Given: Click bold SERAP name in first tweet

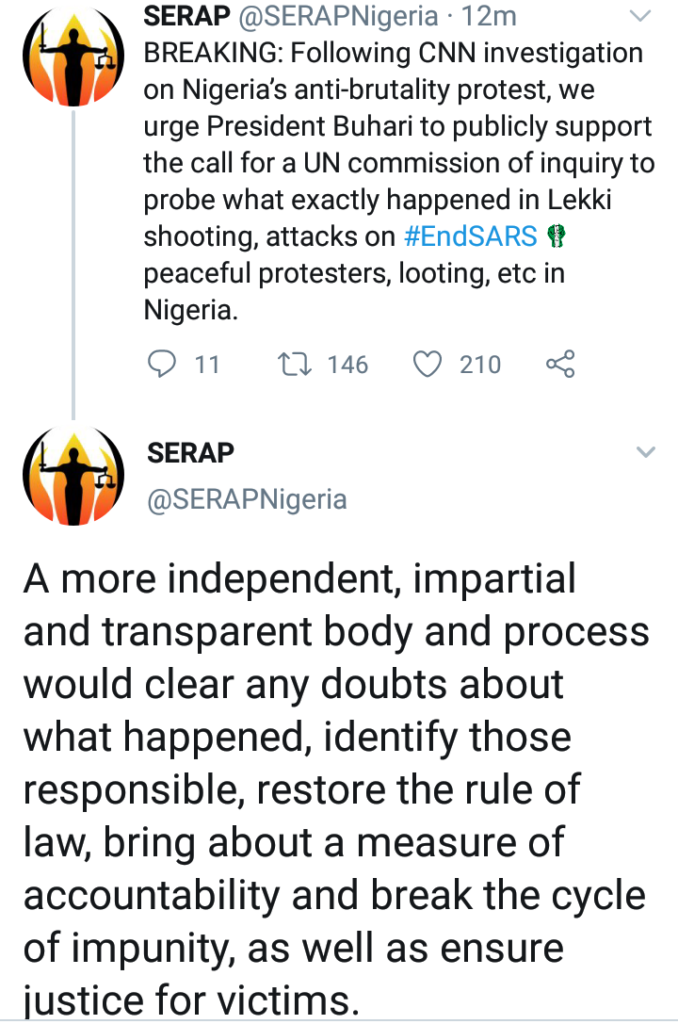Looking at the screenshot, I should (187, 16).
